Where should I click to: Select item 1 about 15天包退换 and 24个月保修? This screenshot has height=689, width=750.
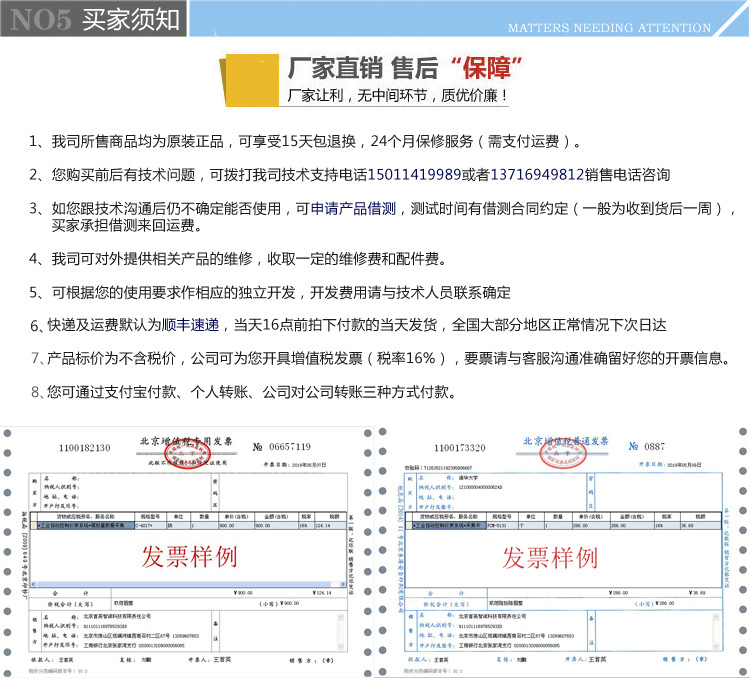pyautogui.click(x=305, y=142)
